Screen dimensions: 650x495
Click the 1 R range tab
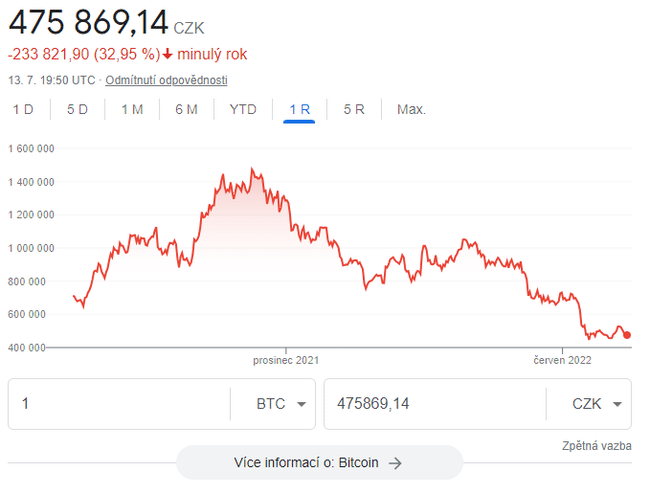coord(299,109)
